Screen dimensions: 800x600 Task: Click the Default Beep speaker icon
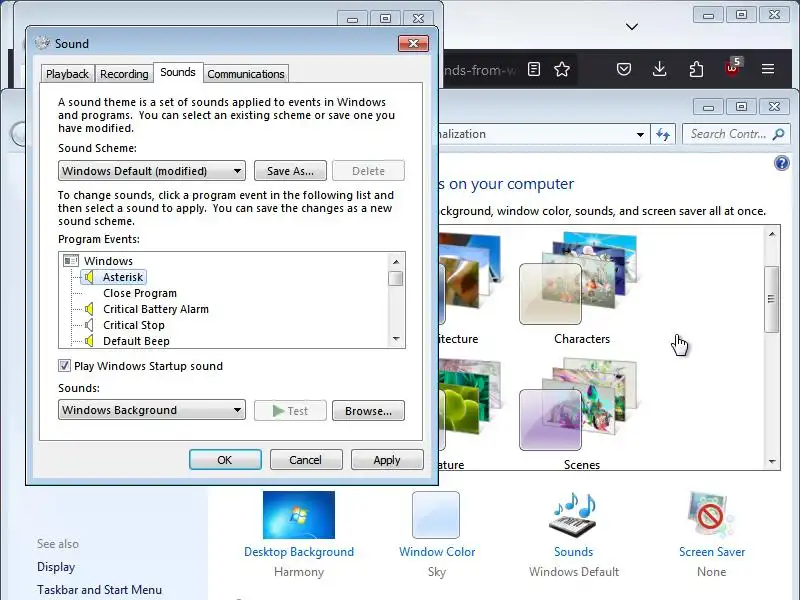pos(89,341)
